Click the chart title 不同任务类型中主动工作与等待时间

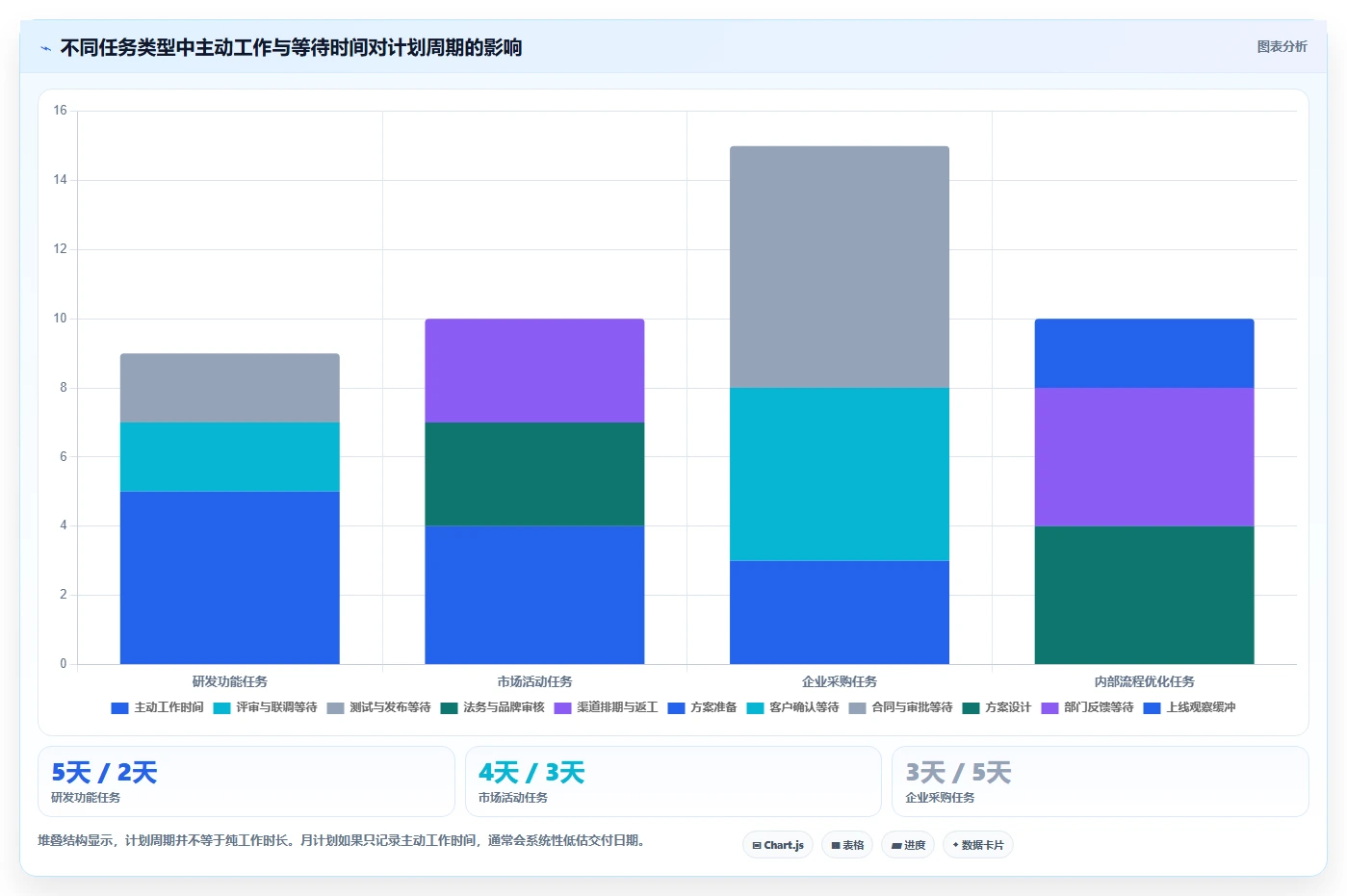click(x=291, y=47)
